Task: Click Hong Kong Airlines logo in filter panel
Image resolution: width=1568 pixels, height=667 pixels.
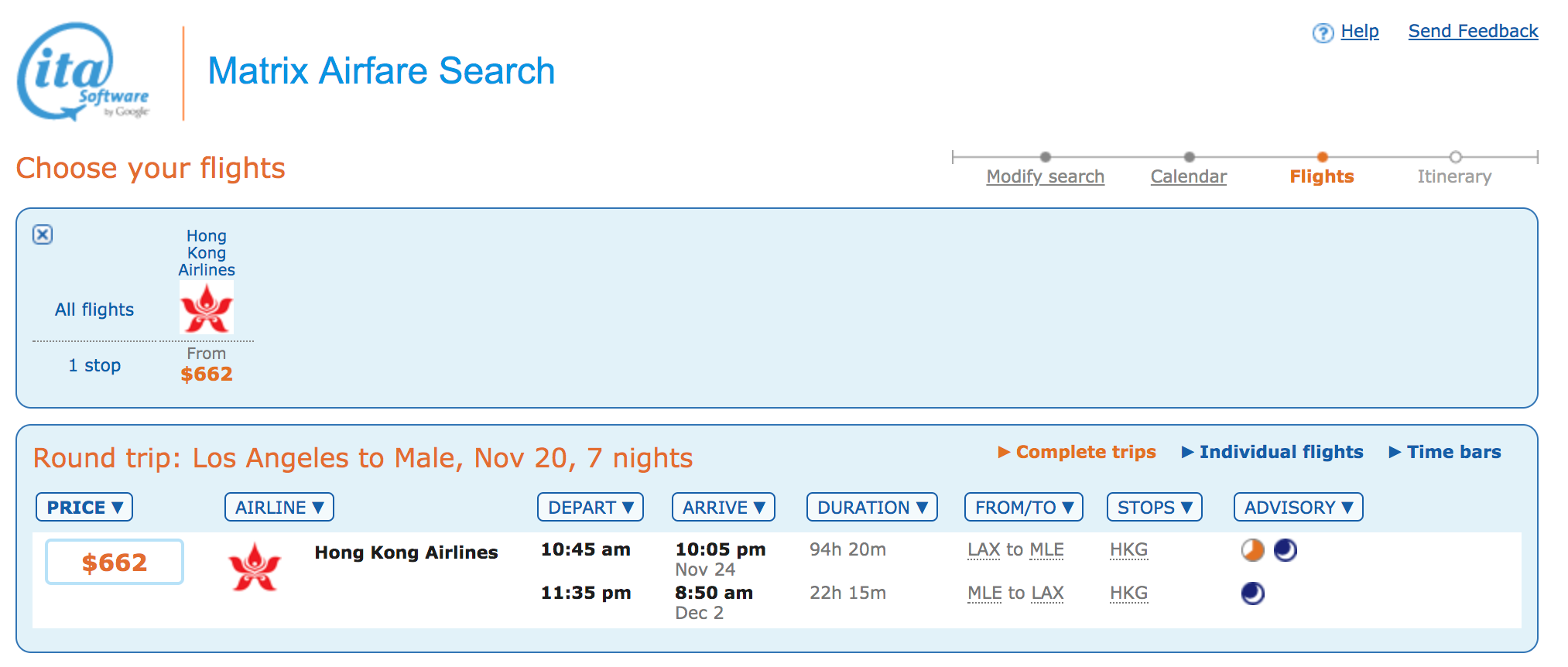Action: (206, 308)
